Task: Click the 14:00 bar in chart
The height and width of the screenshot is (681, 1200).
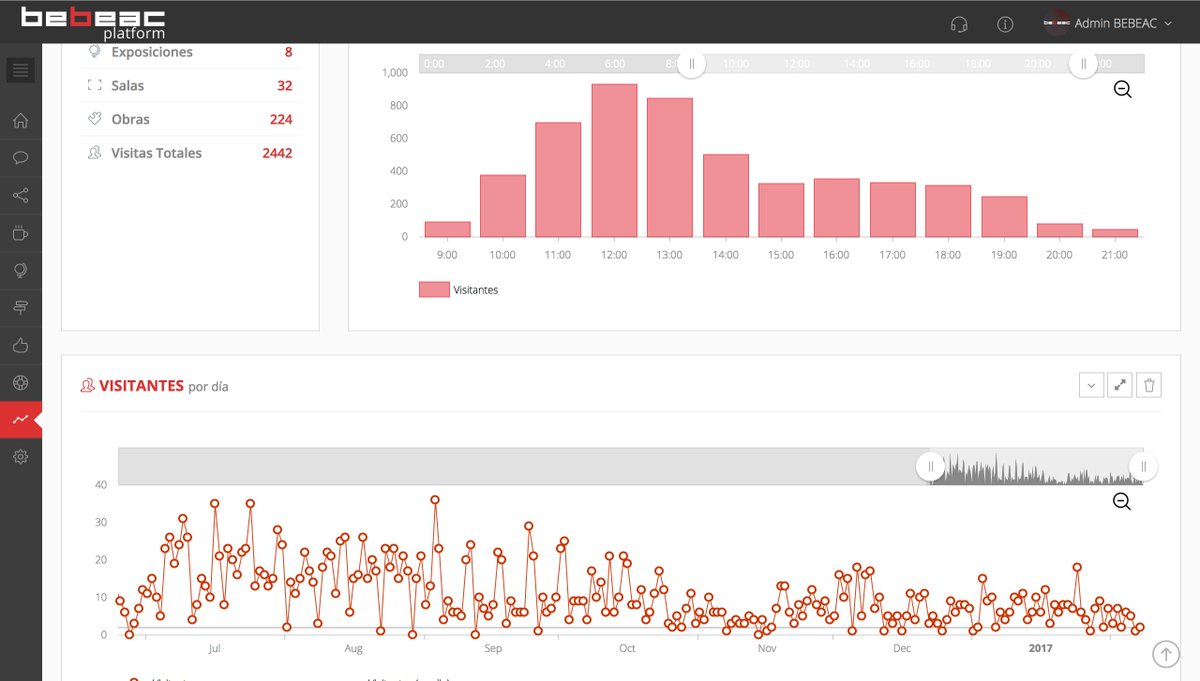Action: point(726,196)
